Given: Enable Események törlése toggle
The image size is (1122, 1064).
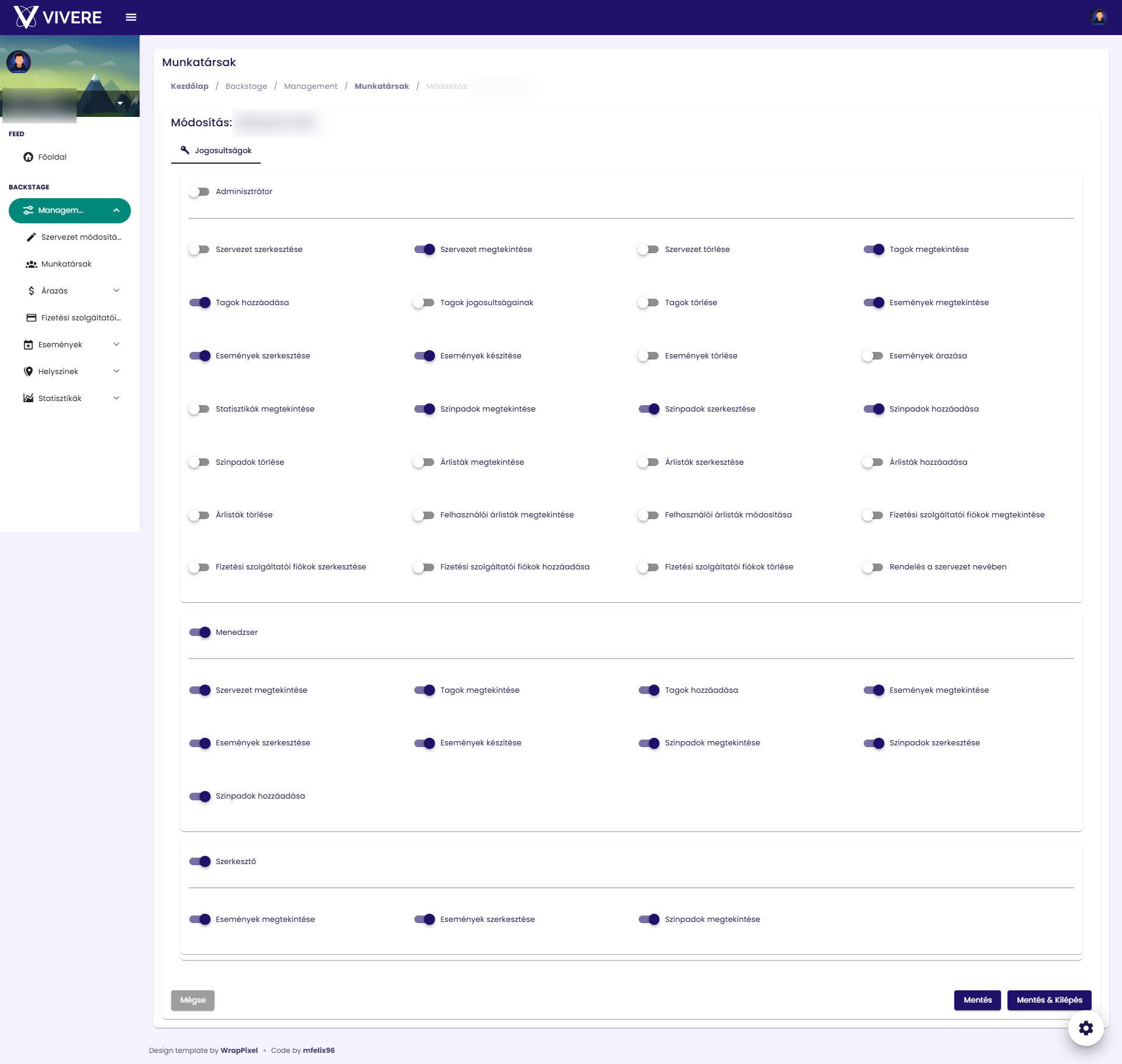Looking at the screenshot, I should (x=648, y=356).
